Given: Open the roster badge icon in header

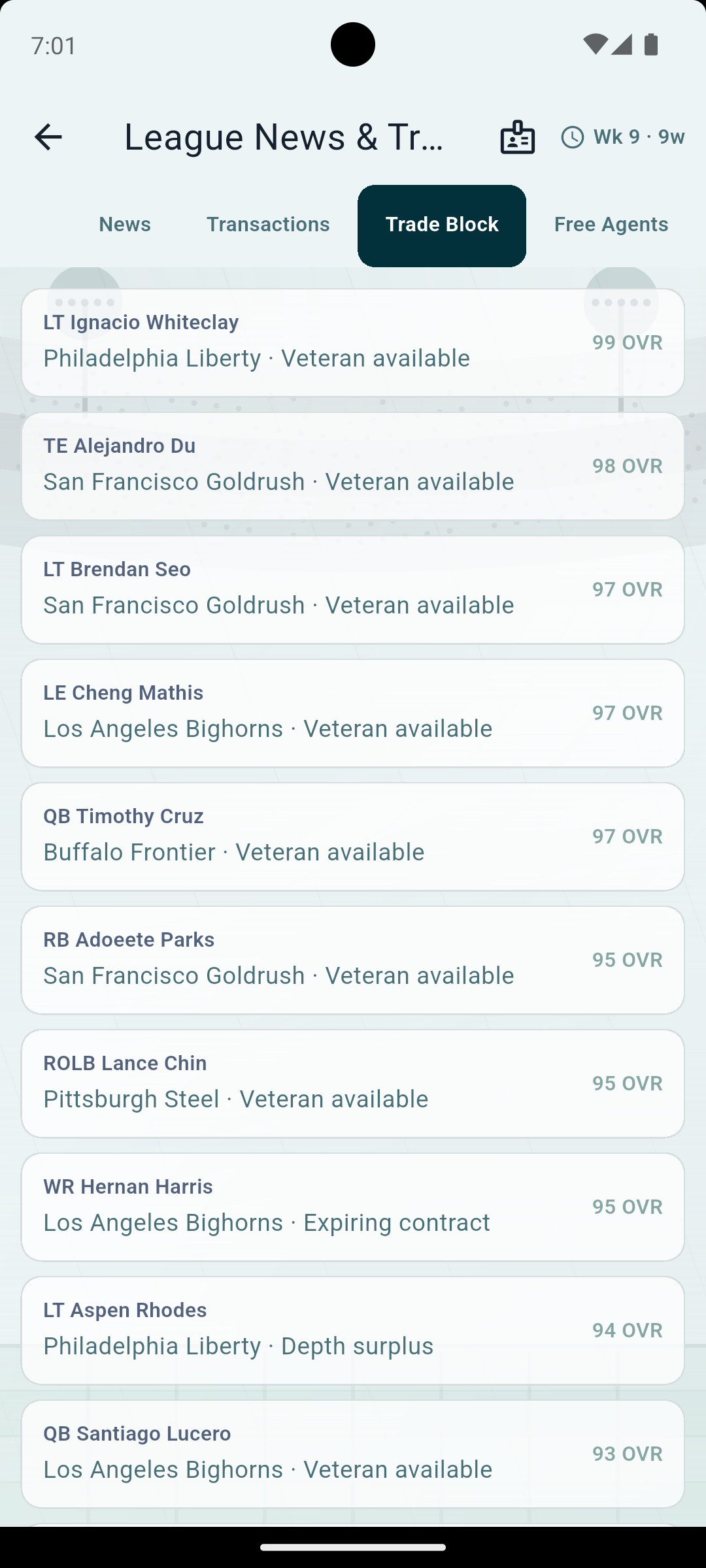Looking at the screenshot, I should pos(518,137).
